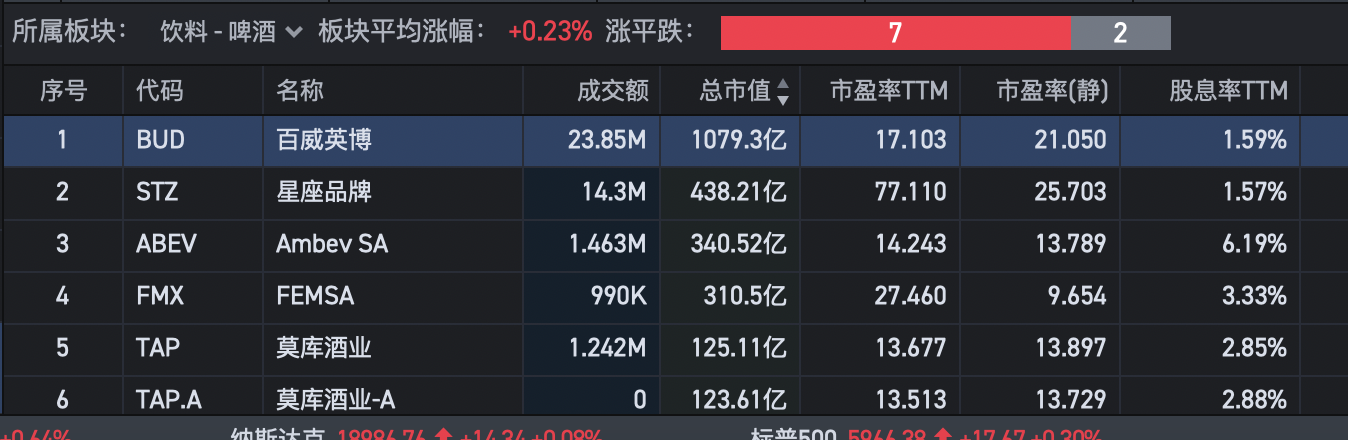Sort table by 代码 column header

[x=160, y=92]
